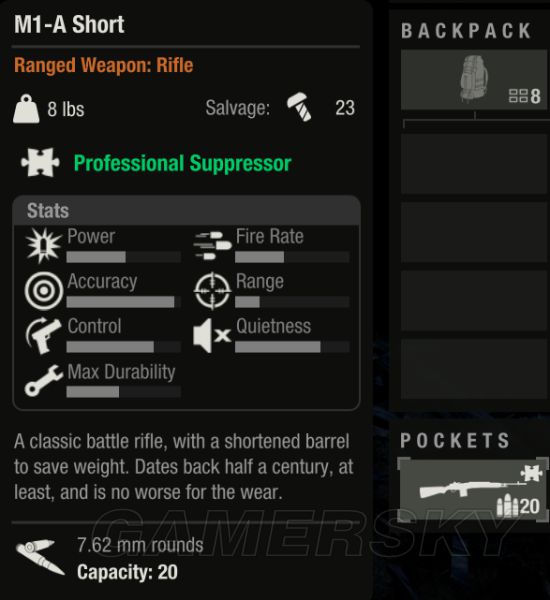Click the salvage screw icon
550x600 pixels.
[x=299, y=107]
